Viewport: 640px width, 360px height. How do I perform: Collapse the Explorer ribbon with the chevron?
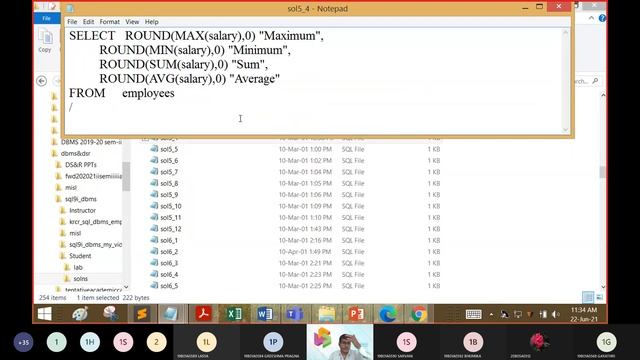tap(591, 18)
